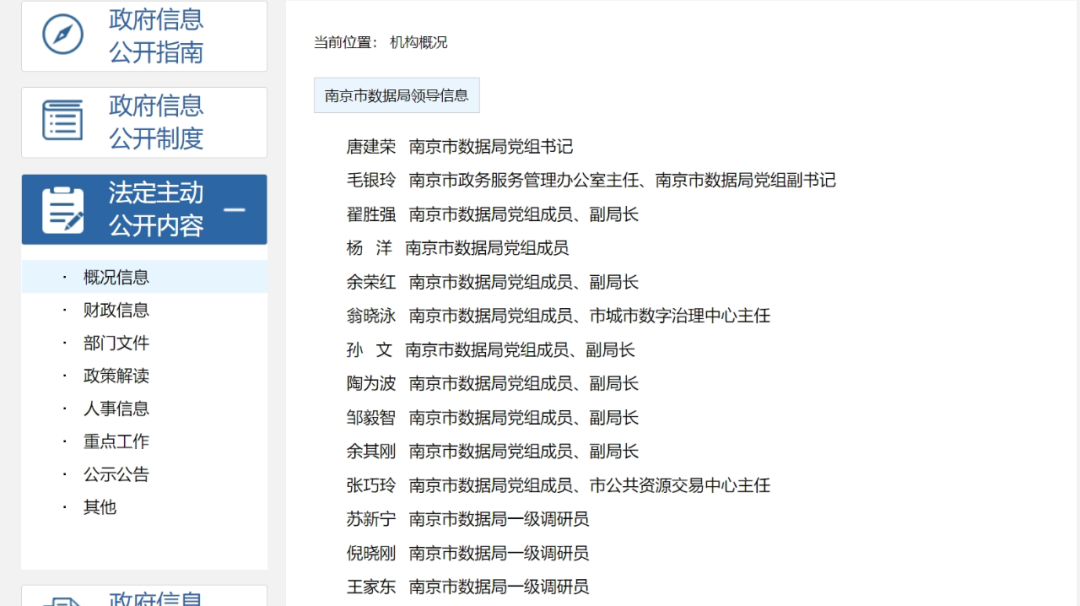Switch to the 南京市数据局领导信息 tab
This screenshot has width=1080, height=606.
click(396, 96)
